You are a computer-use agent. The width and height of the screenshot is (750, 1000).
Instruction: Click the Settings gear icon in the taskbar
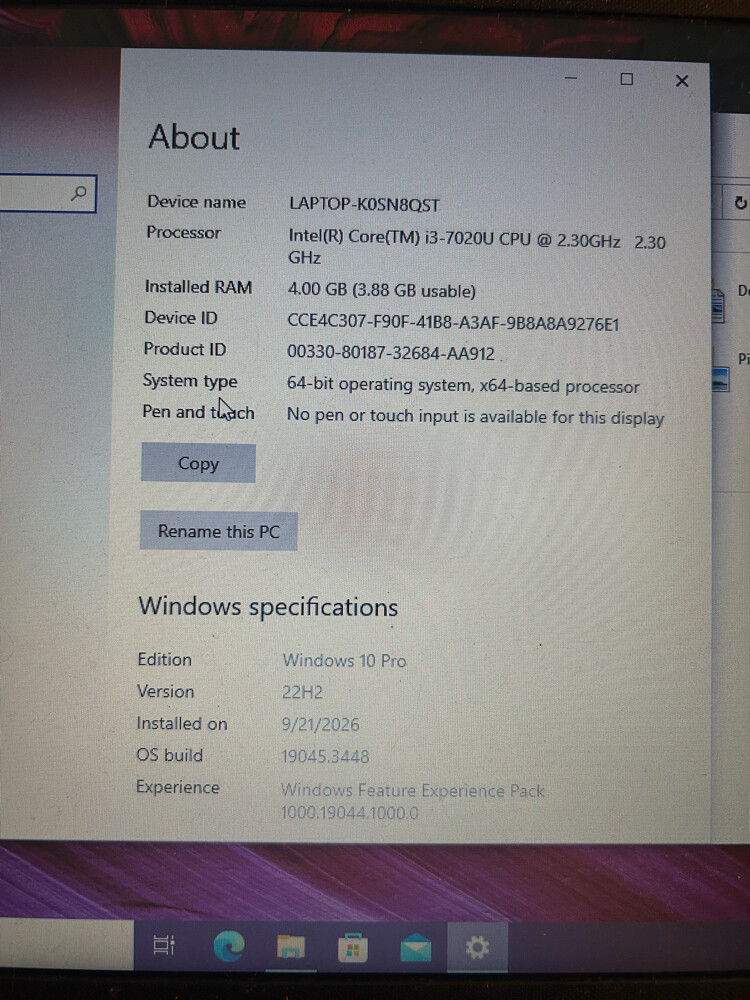click(477, 947)
